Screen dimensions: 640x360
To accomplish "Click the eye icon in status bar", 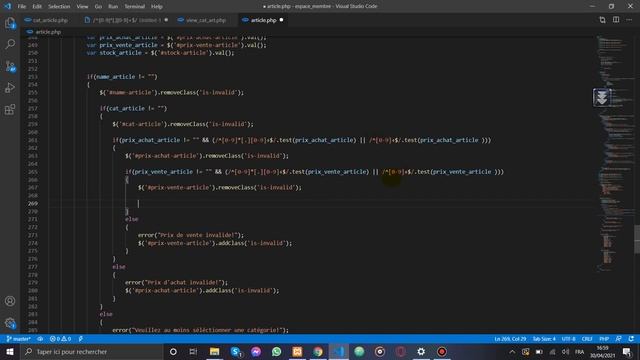I will (x=40, y=339).
